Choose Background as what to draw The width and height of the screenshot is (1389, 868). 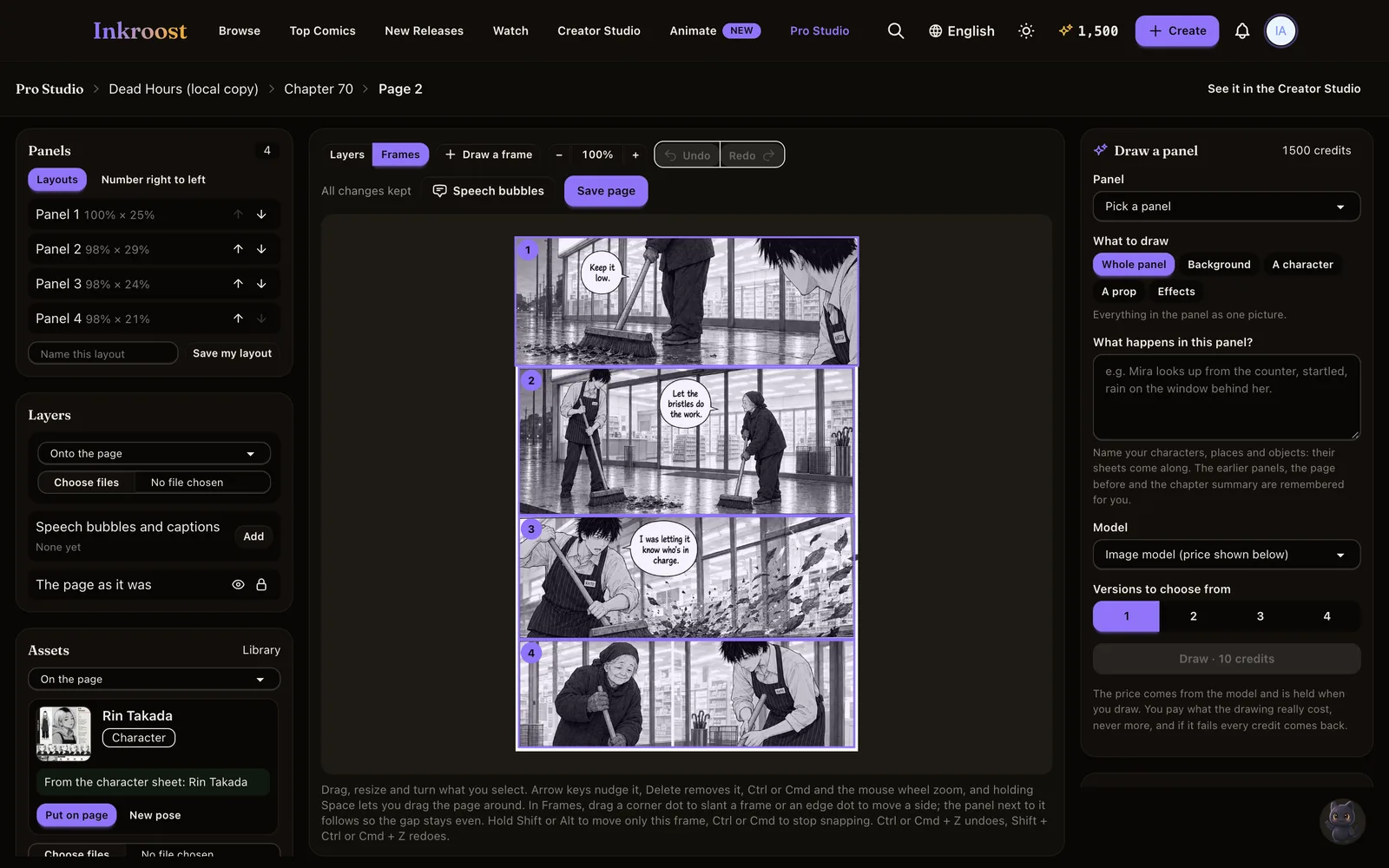click(1219, 265)
